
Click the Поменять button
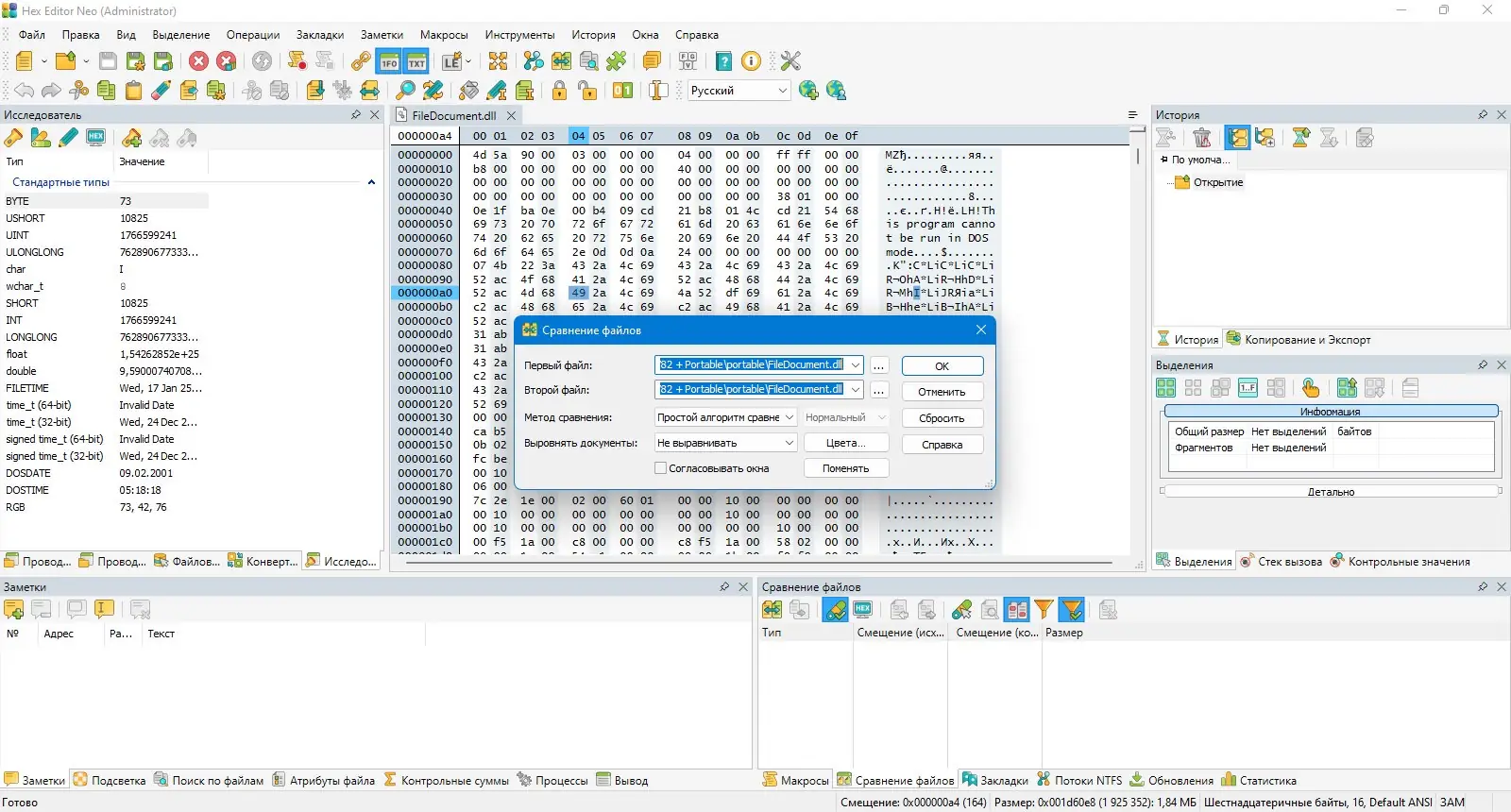(846, 468)
